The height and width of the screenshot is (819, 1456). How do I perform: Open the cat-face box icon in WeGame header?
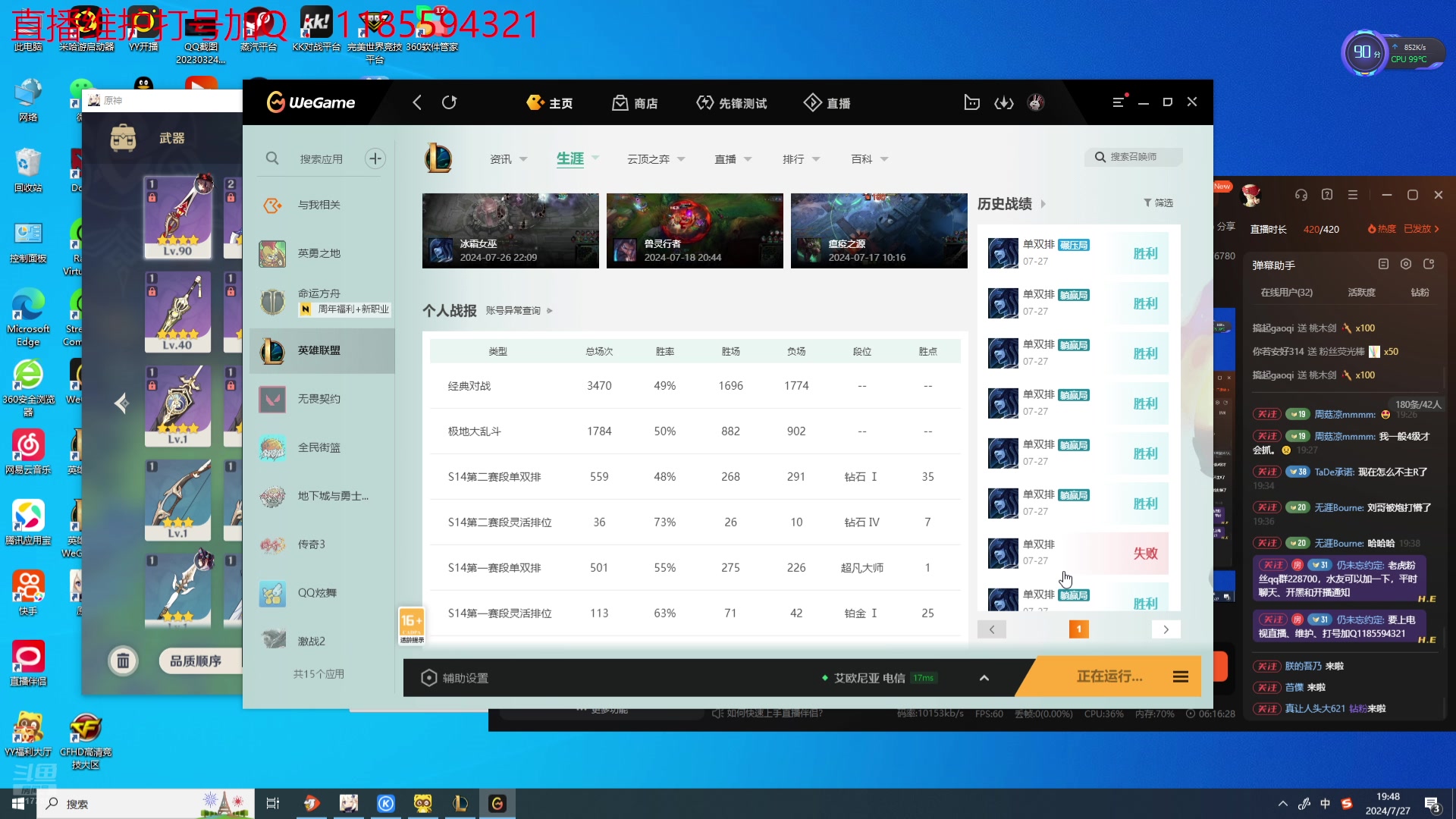971,102
